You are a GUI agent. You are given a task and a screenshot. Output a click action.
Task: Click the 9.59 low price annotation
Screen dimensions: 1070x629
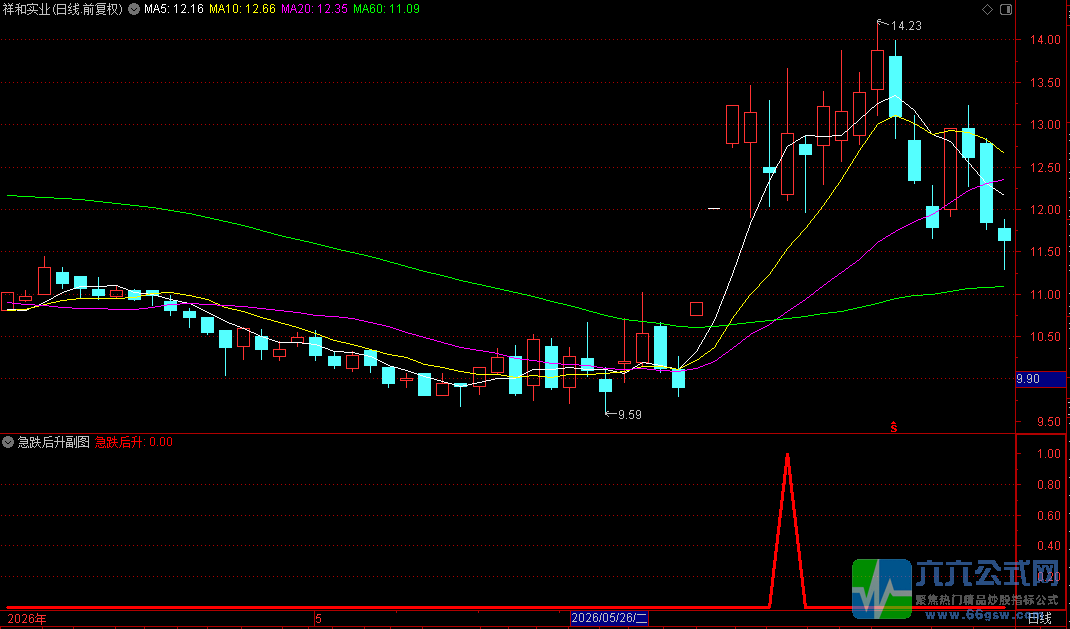630,415
